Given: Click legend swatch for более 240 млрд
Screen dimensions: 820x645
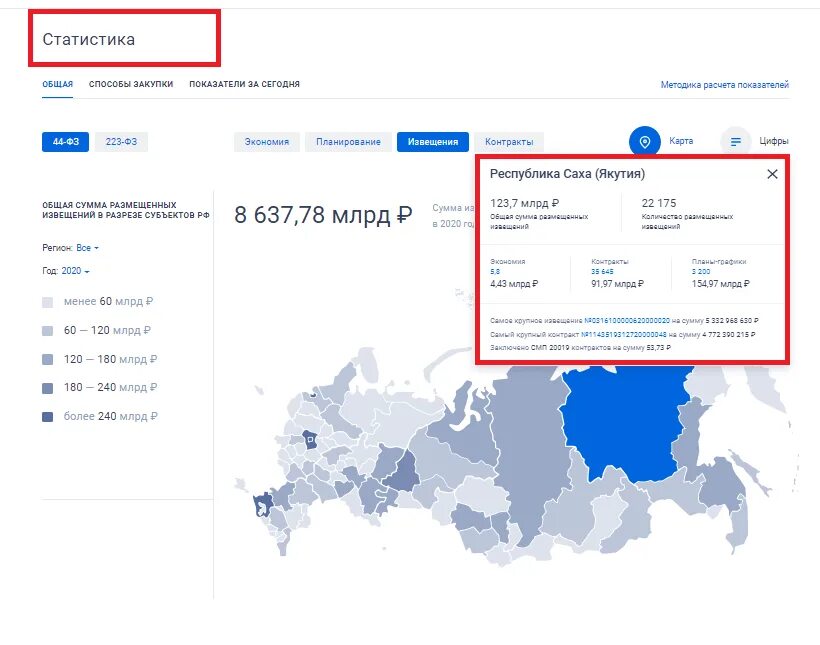Looking at the screenshot, I should [x=48, y=417].
